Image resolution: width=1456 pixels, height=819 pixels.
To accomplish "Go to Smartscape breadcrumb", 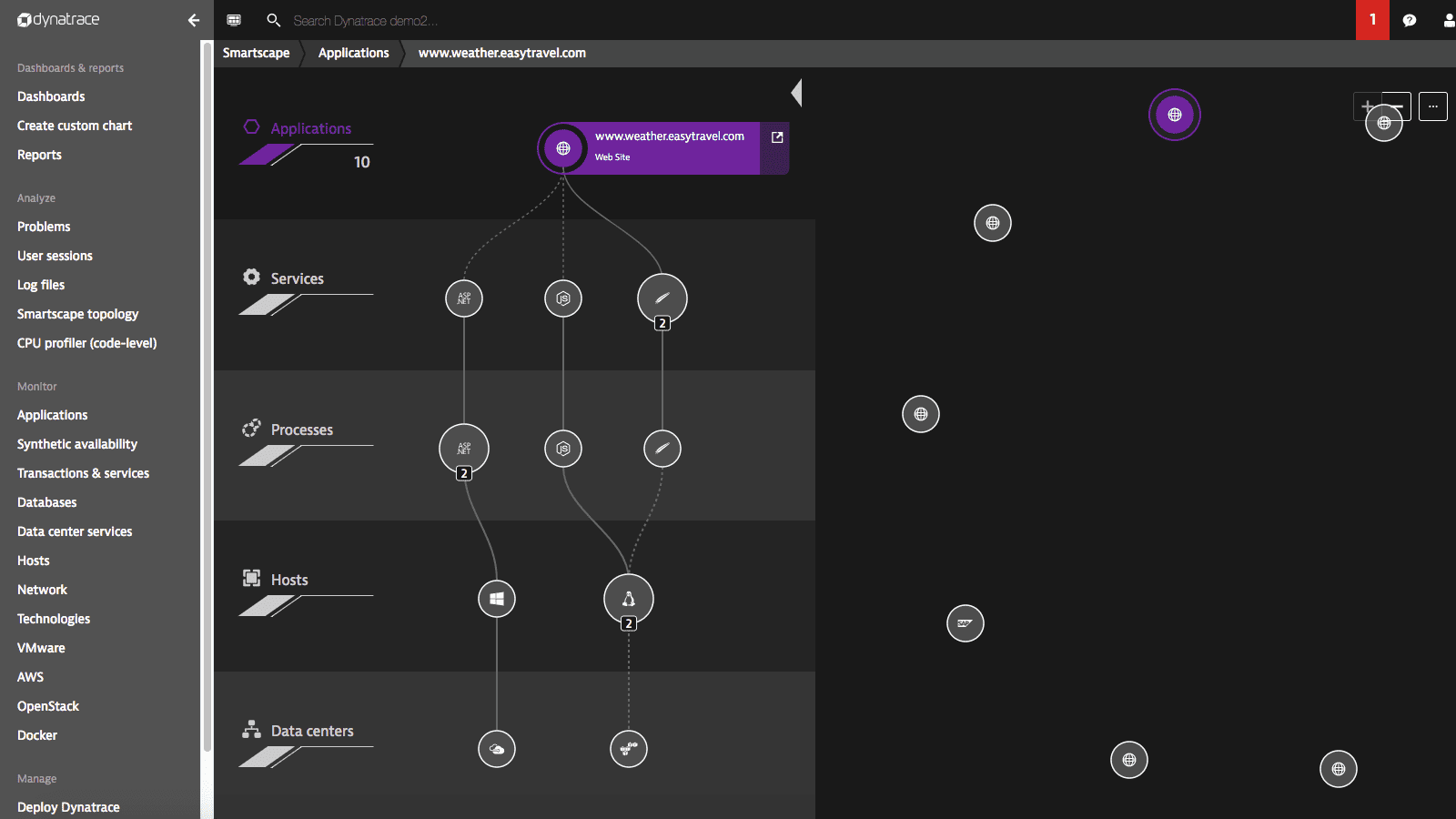I will 256,53.
